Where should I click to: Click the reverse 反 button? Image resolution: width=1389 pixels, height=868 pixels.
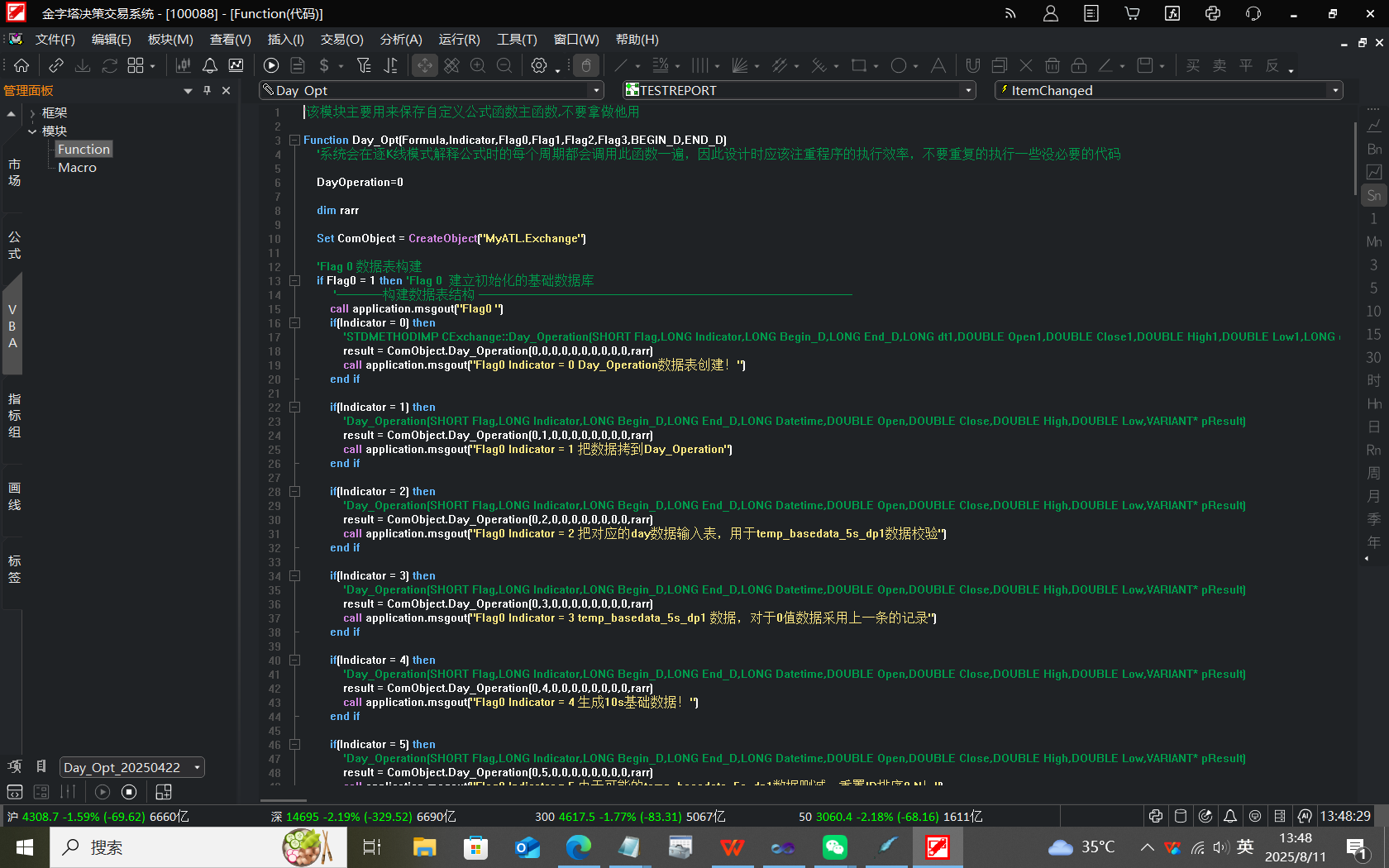(1272, 65)
